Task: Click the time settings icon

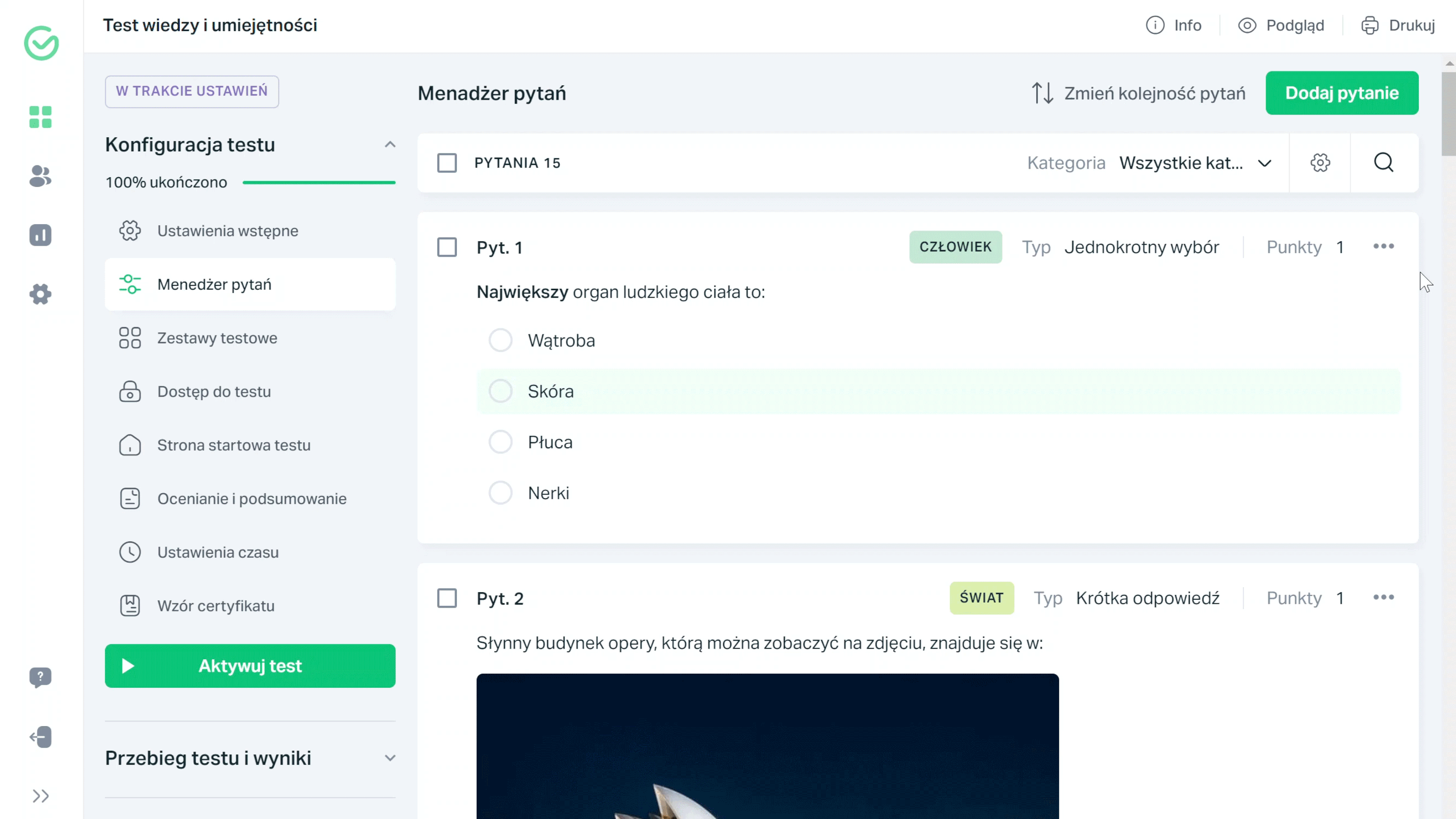Action: pos(130,552)
